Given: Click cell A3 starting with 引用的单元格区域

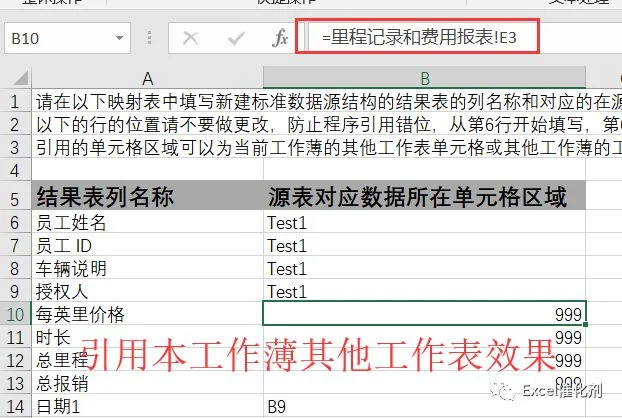Looking at the screenshot, I should pyautogui.click(x=147, y=147).
